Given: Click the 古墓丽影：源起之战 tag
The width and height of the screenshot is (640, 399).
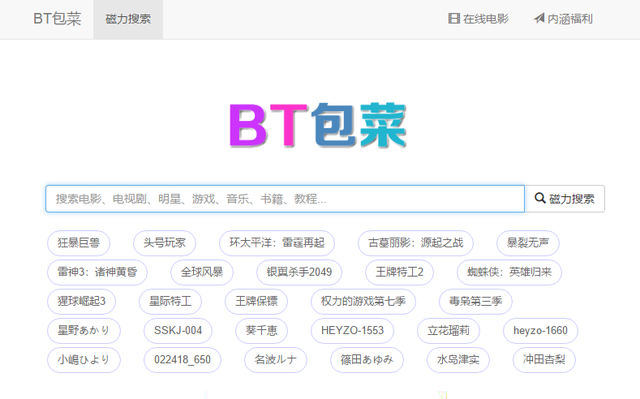Looking at the screenshot, I should click(x=416, y=243).
